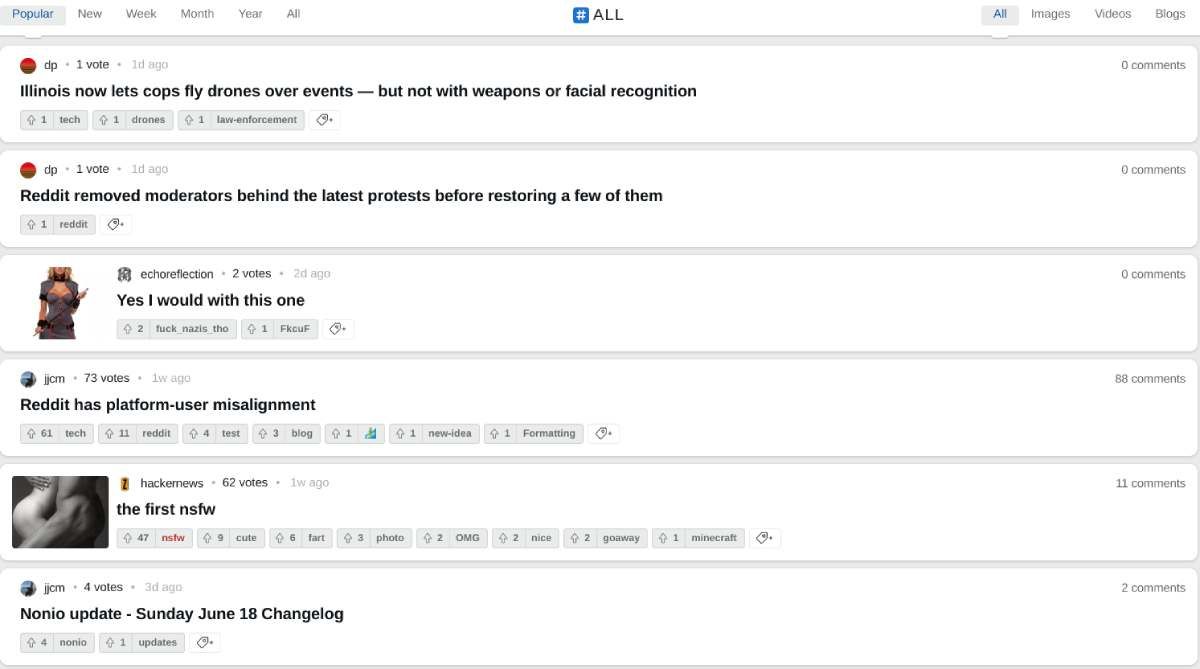The image size is (1200, 669).
Task: Sort posts by Month
Action: point(197,14)
